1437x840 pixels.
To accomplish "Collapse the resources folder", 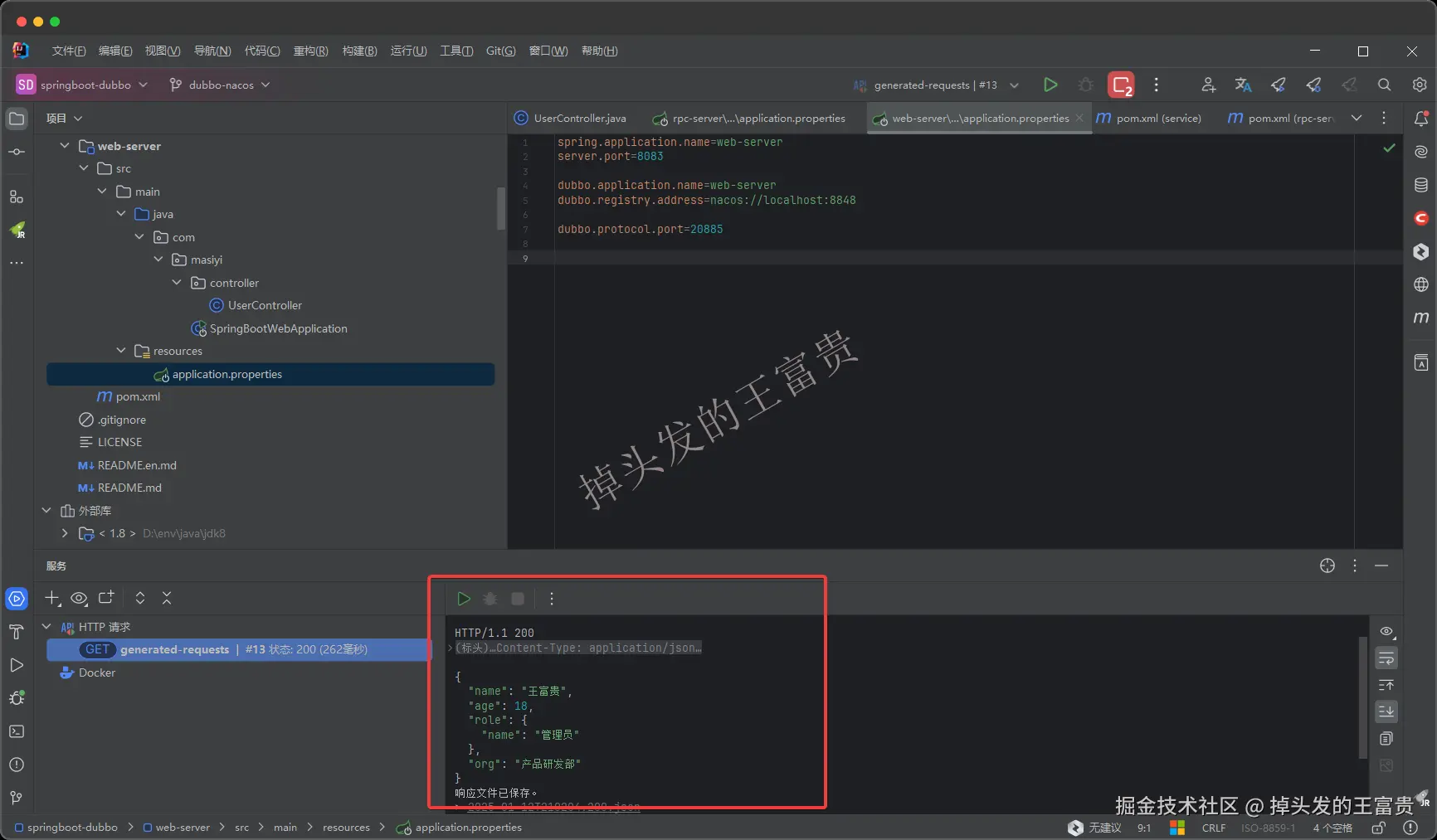I will (121, 351).
